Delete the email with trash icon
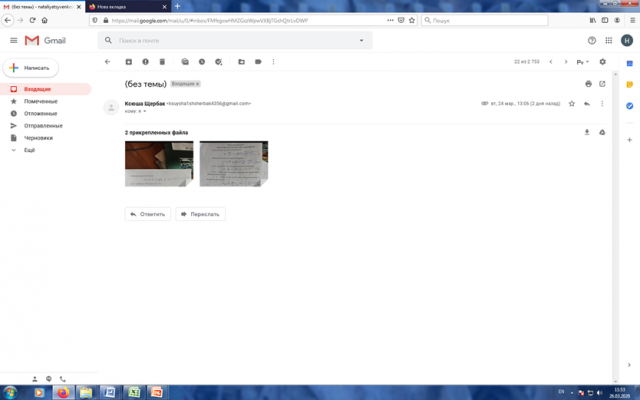Screen dimensions: 640x400 coord(162,62)
